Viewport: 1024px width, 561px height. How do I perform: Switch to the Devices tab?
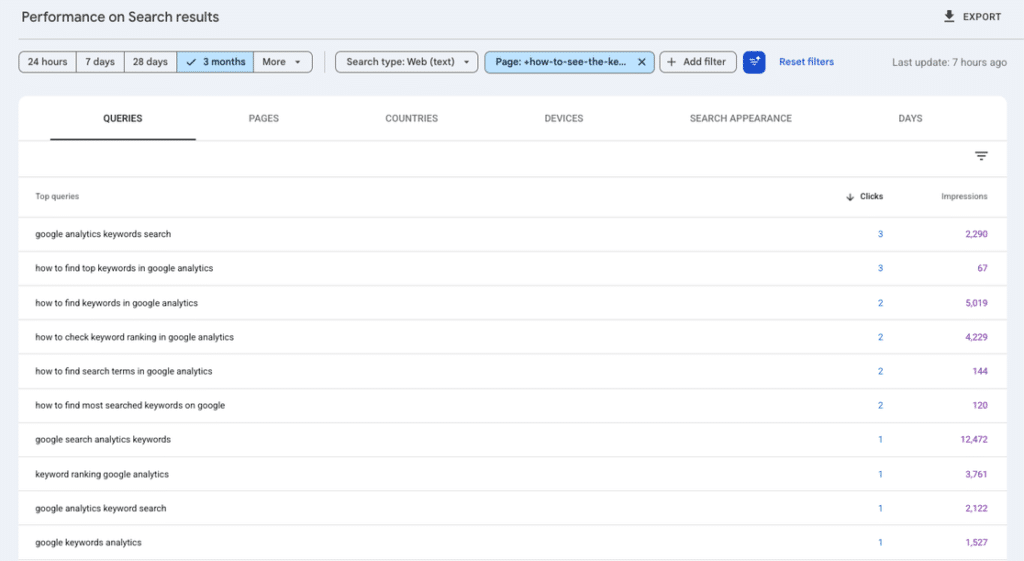click(564, 118)
